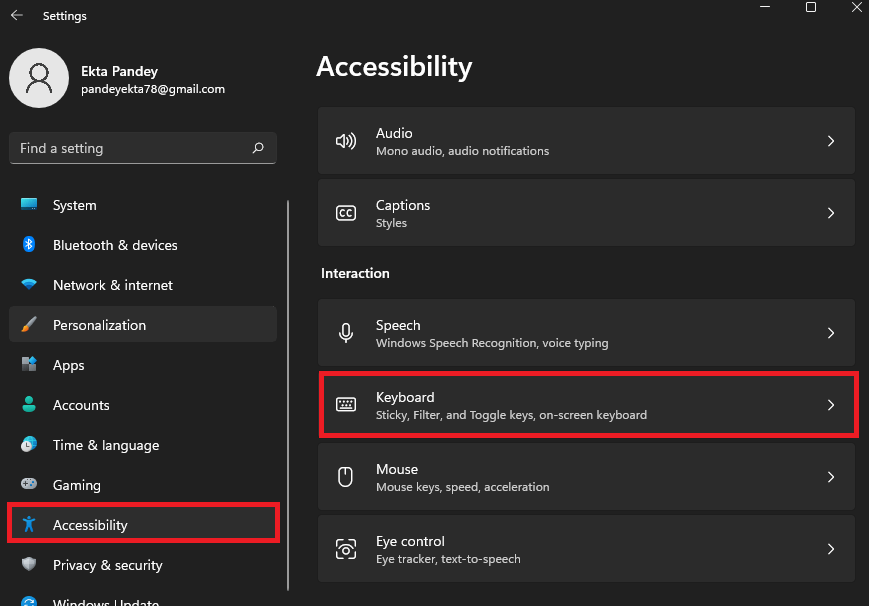The width and height of the screenshot is (869, 606).
Task: Click the Mouse icon
Action: 346,477
